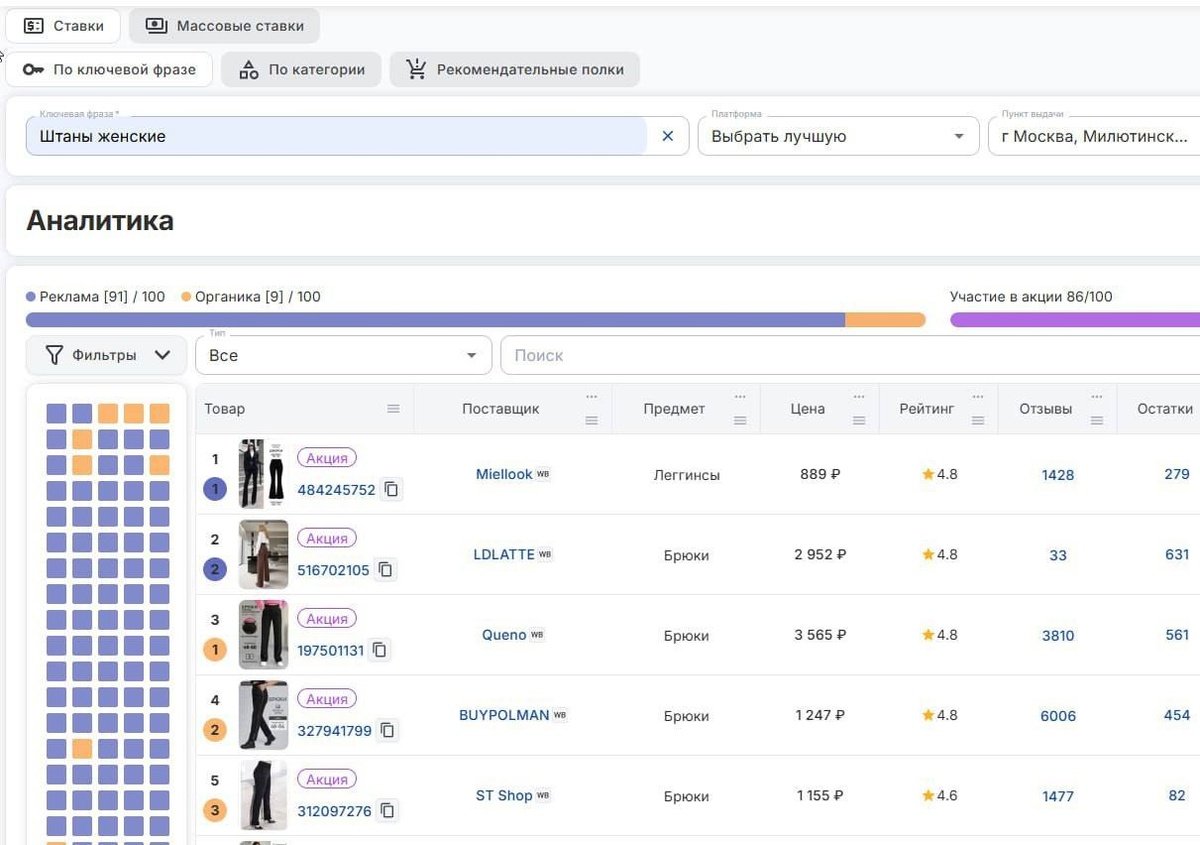Select the По ключевой фразе tab
1200x845 pixels.
109,70
